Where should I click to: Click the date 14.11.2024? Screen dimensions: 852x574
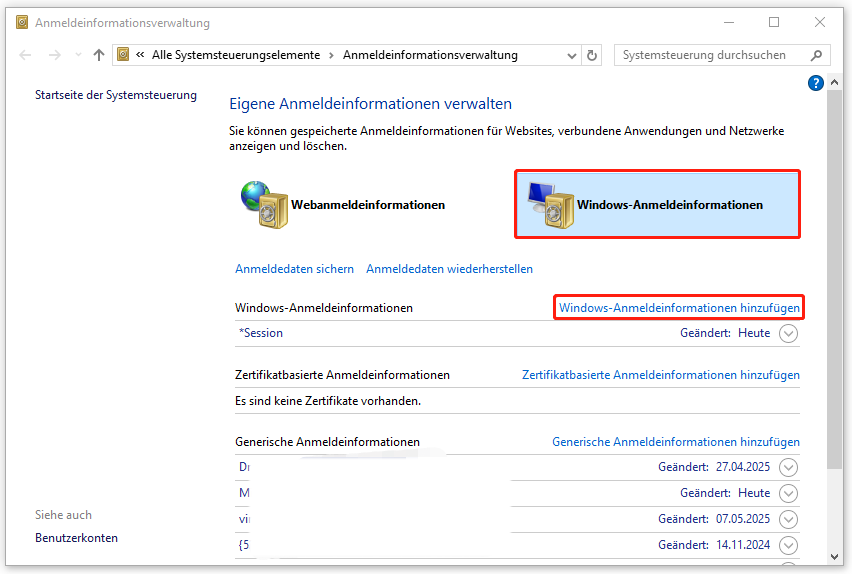[x=743, y=545]
